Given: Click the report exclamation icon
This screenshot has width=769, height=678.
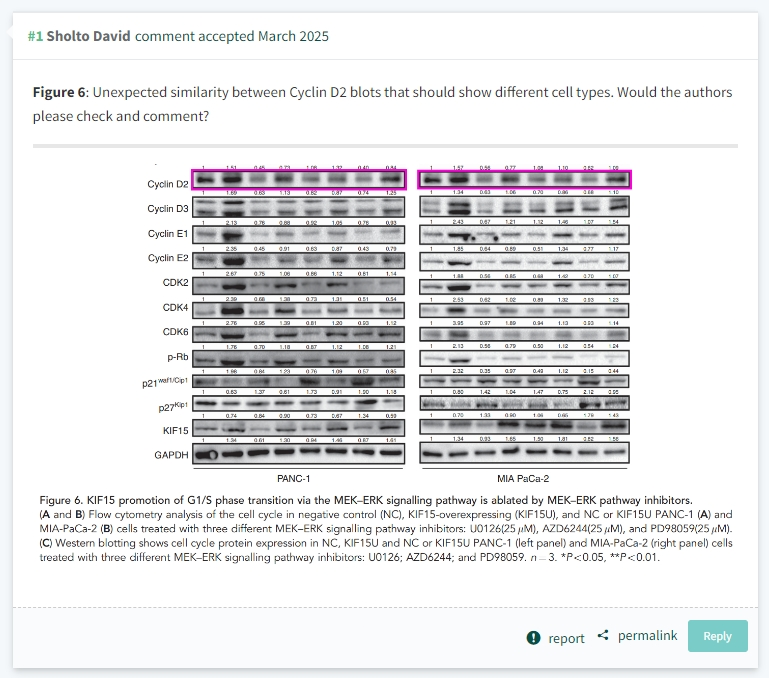Looking at the screenshot, I should coord(533,638).
